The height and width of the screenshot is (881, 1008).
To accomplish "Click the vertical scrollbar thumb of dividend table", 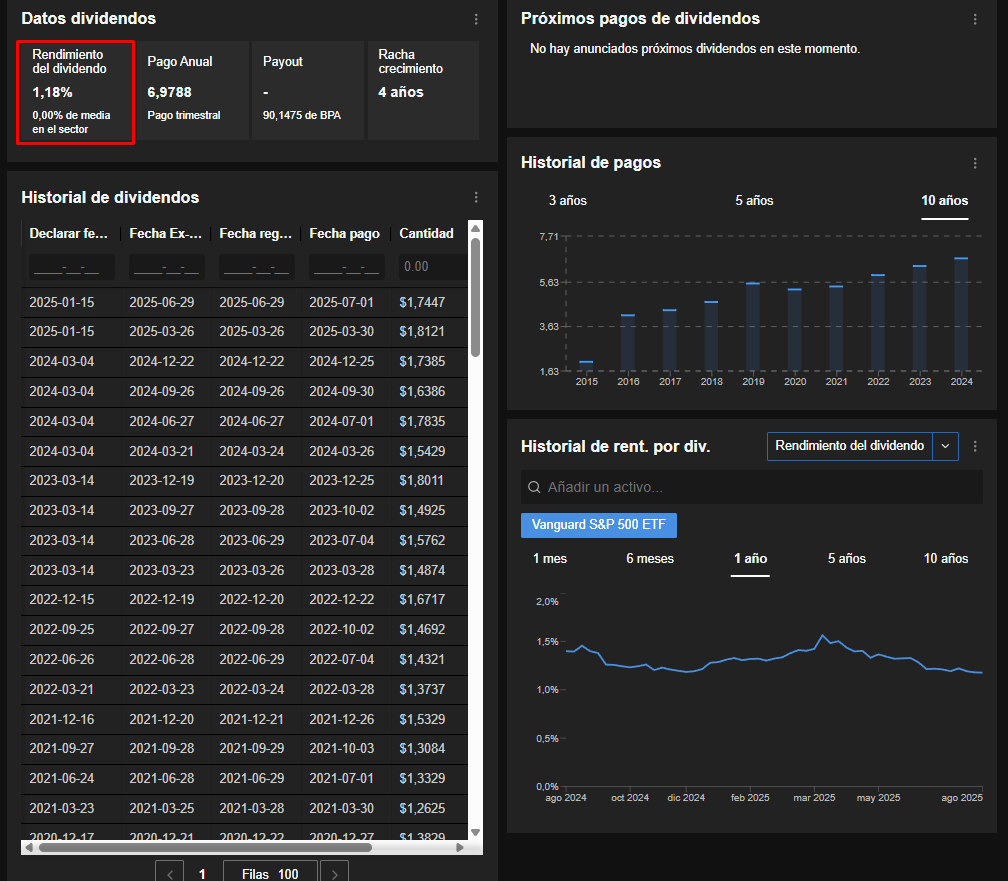I will click(476, 297).
